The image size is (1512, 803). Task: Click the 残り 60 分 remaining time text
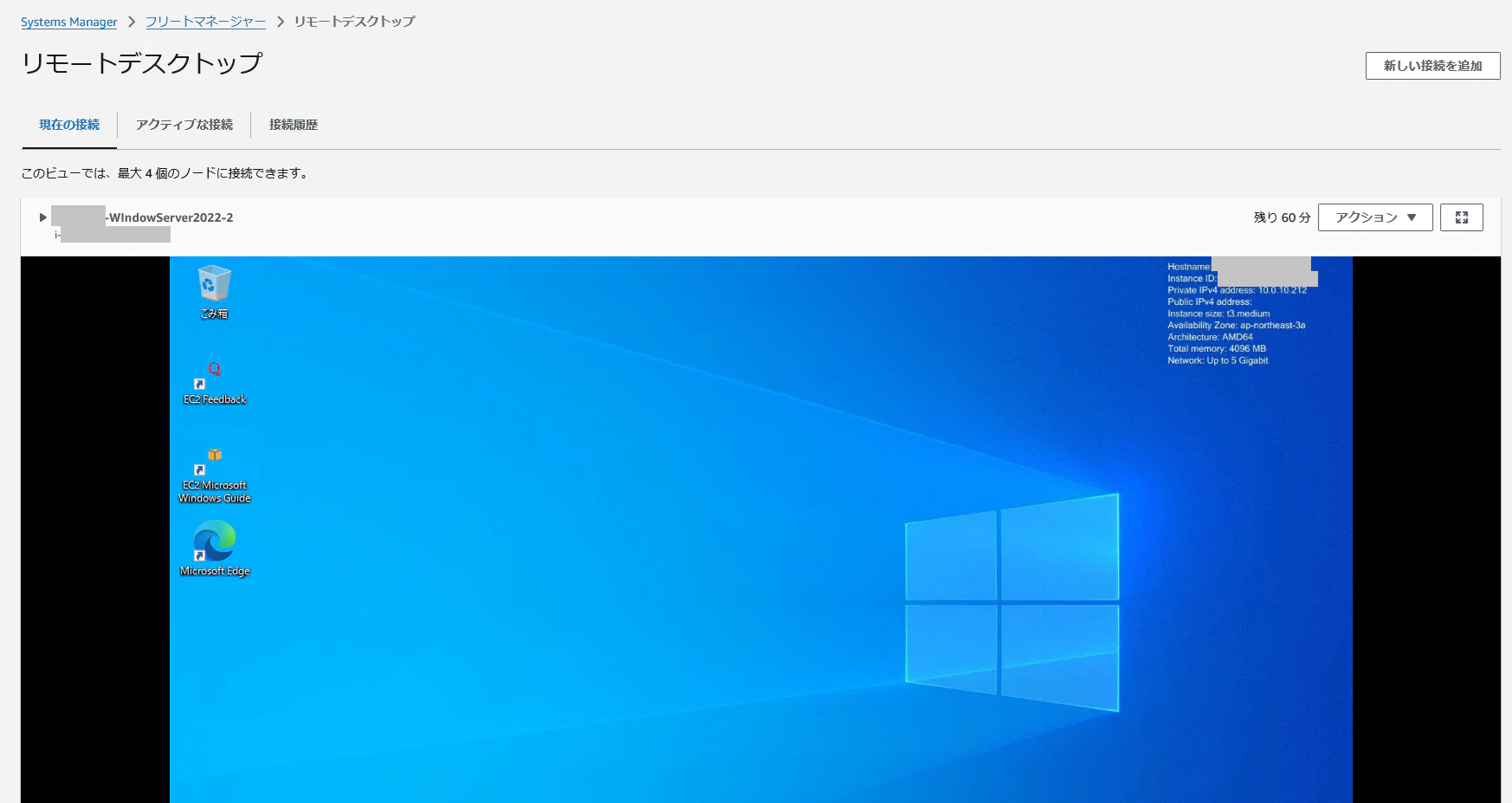tap(1283, 217)
